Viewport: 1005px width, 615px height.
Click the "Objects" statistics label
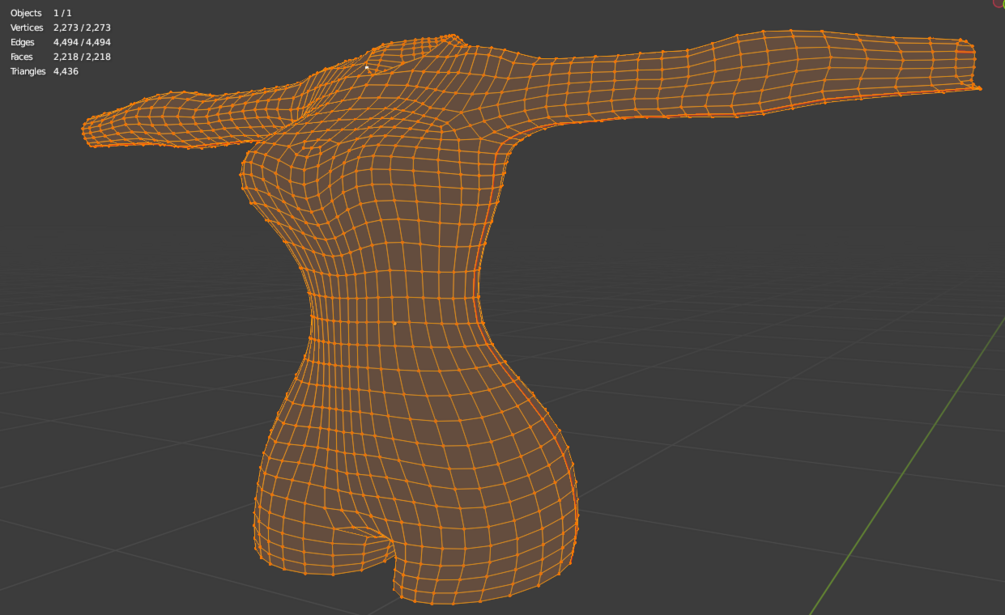[x=26, y=13]
